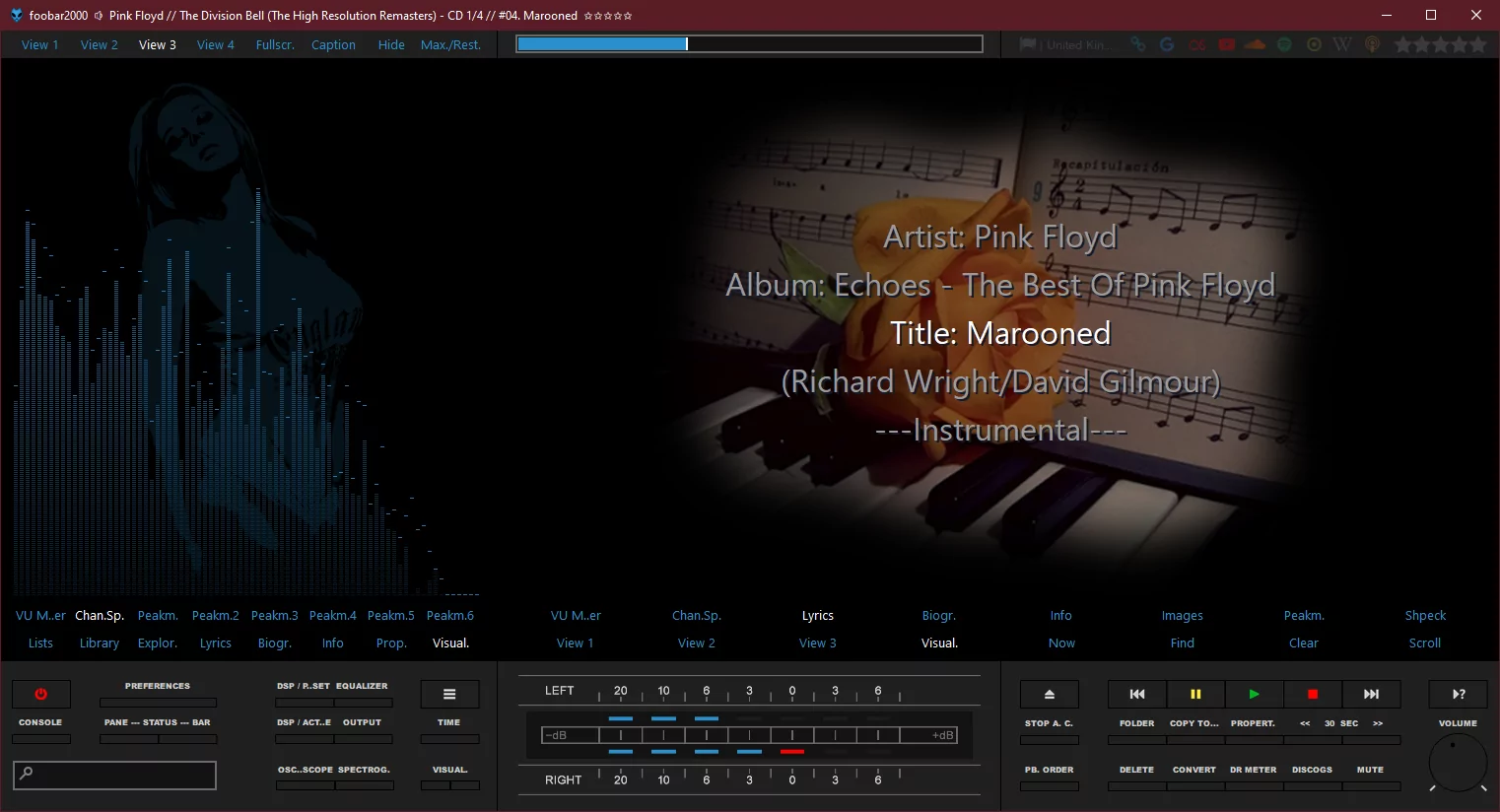Toggle Caption in the top view bar
Viewport: 1500px width, 812px height.
333,44
